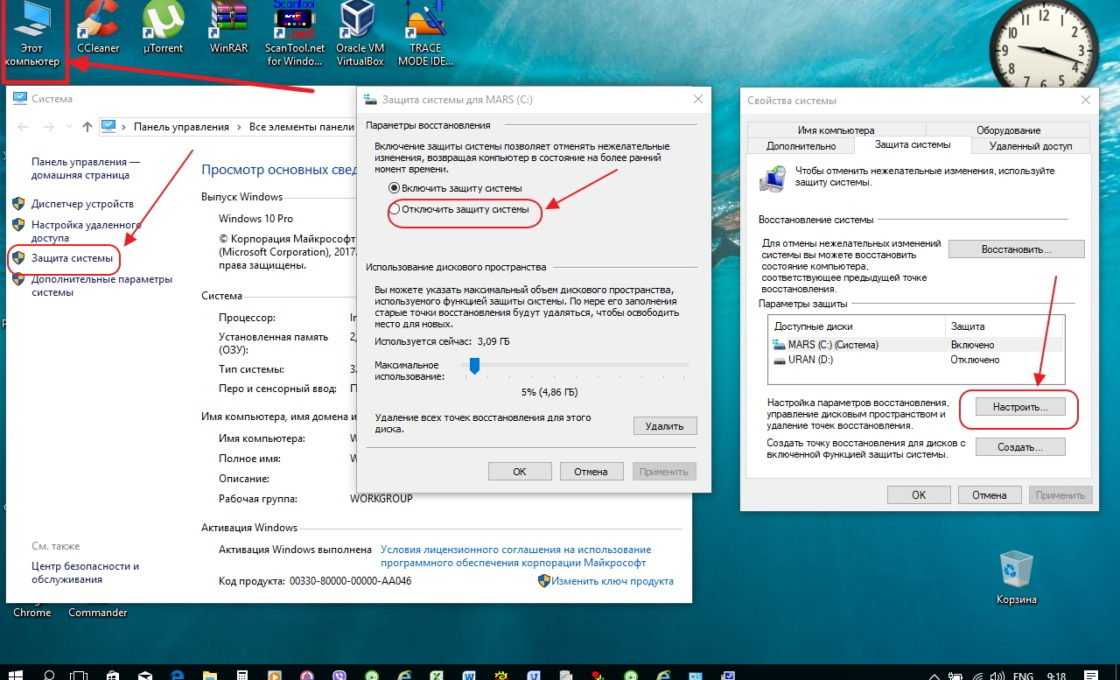This screenshot has height=680, width=1120.
Task: Click the Изменить ключ продукта link
Action: point(612,581)
